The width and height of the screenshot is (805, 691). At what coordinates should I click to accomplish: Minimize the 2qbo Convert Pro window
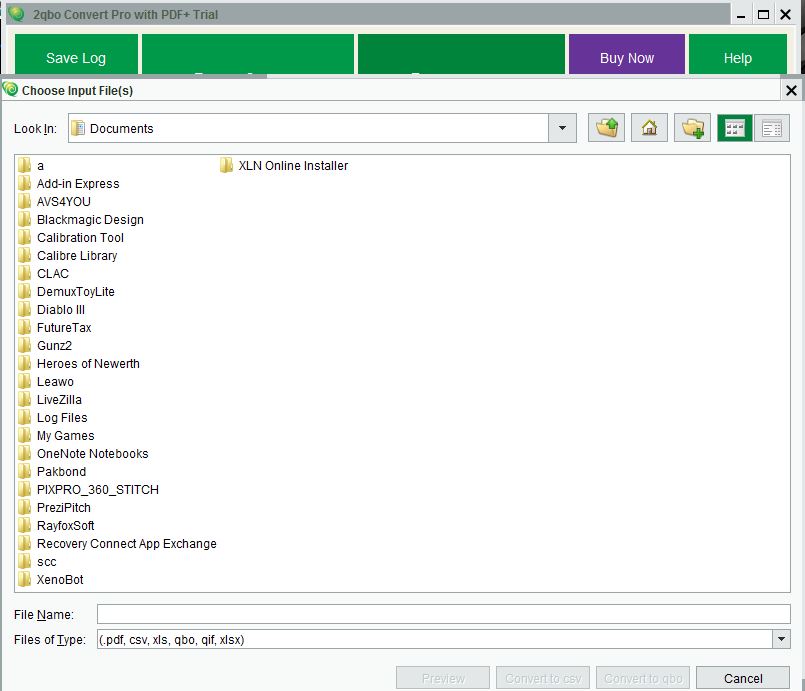[x=740, y=15]
